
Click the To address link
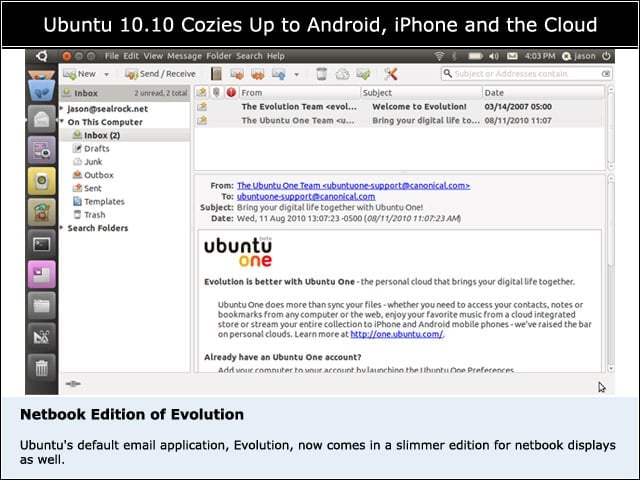point(306,196)
